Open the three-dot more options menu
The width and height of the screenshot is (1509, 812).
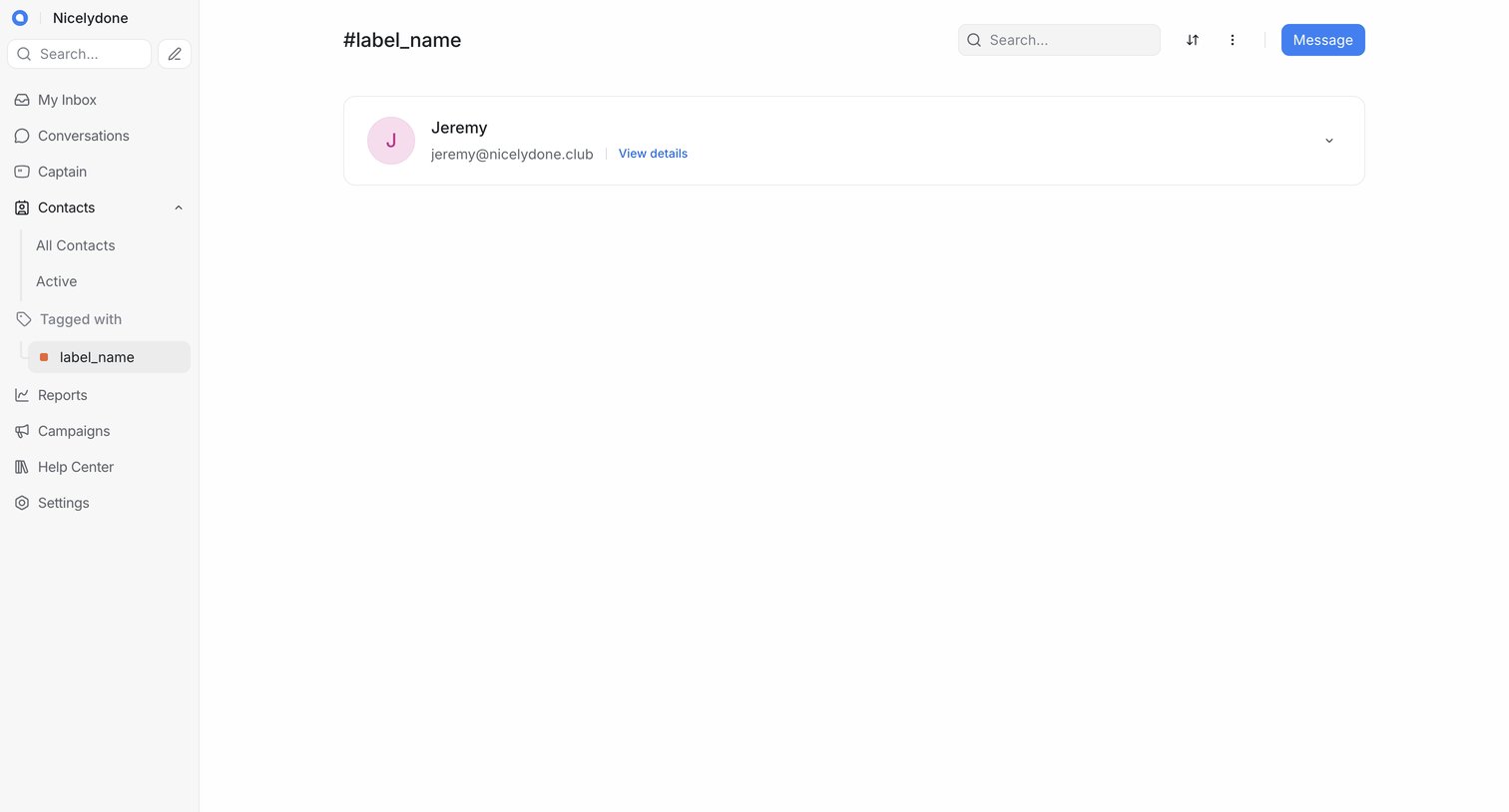click(x=1233, y=40)
